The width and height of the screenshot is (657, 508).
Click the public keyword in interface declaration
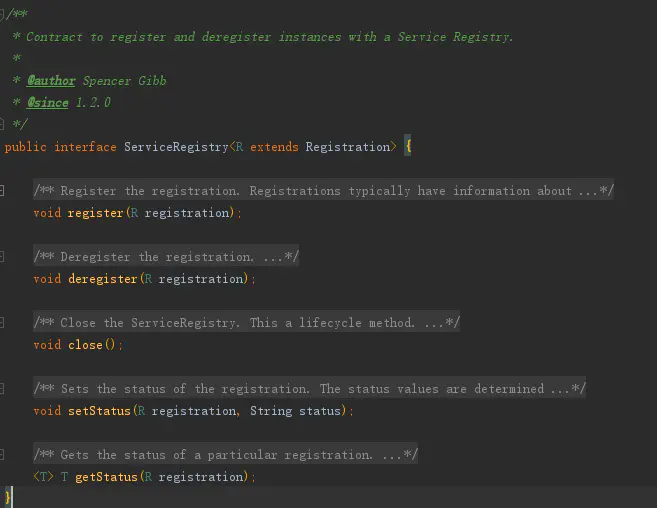pos(26,147)
